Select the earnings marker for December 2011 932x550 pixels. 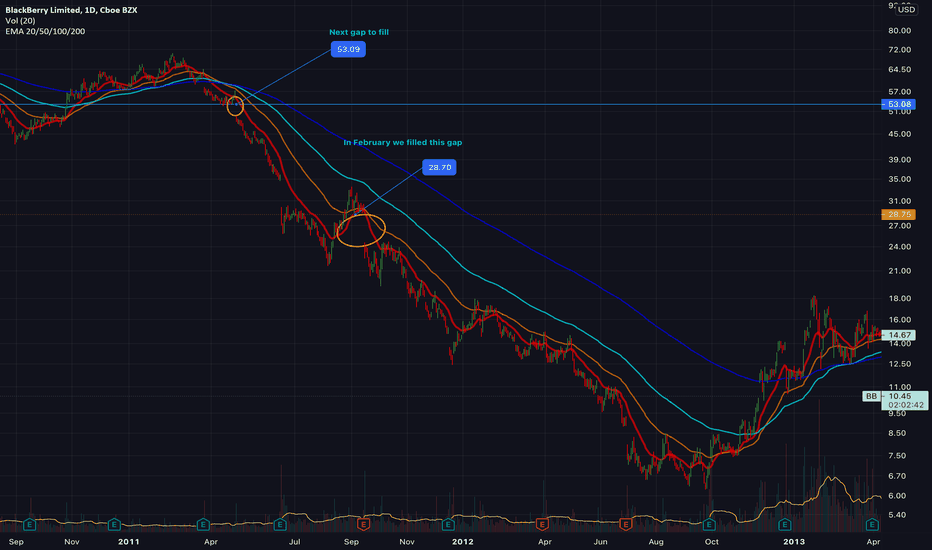coord(448,524)
